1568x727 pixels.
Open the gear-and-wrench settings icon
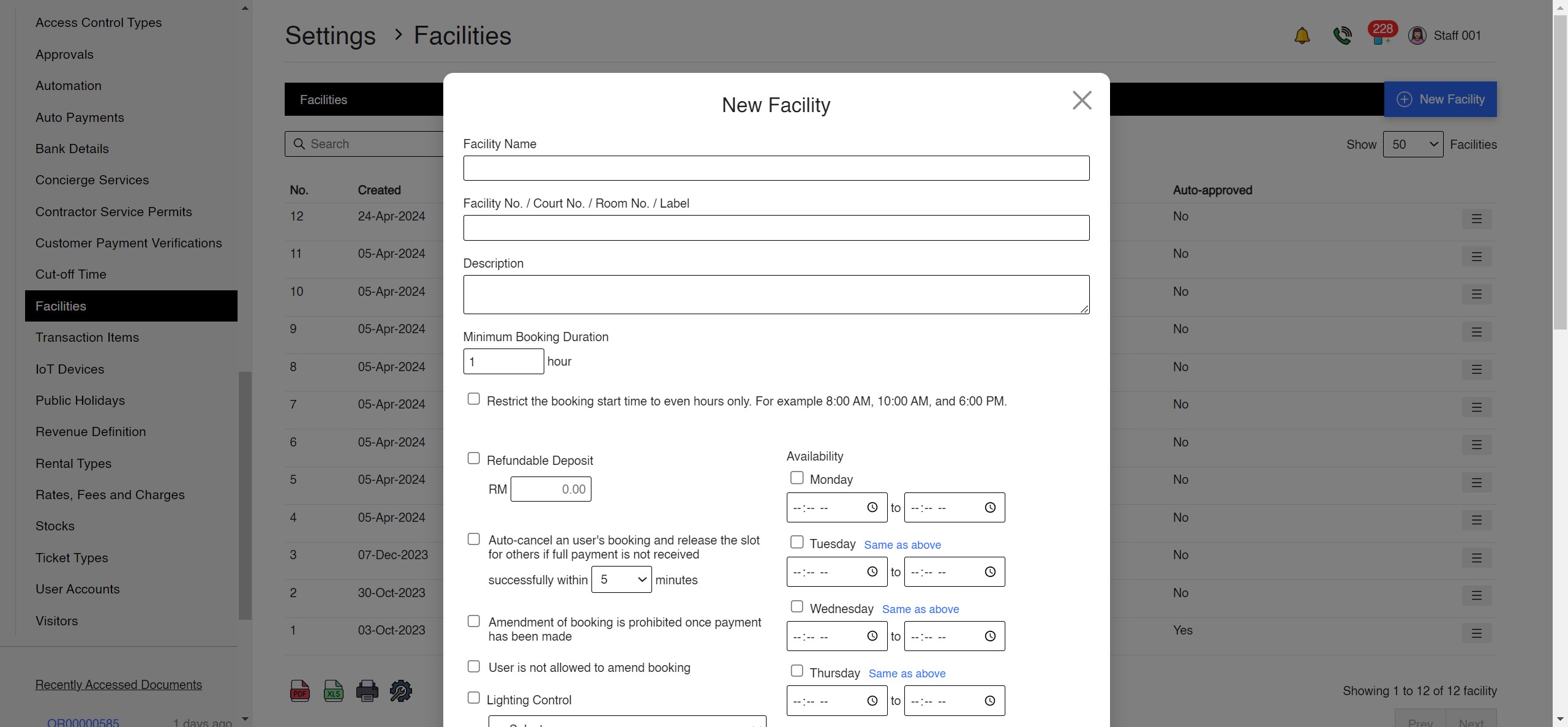(x=400, y=690)
